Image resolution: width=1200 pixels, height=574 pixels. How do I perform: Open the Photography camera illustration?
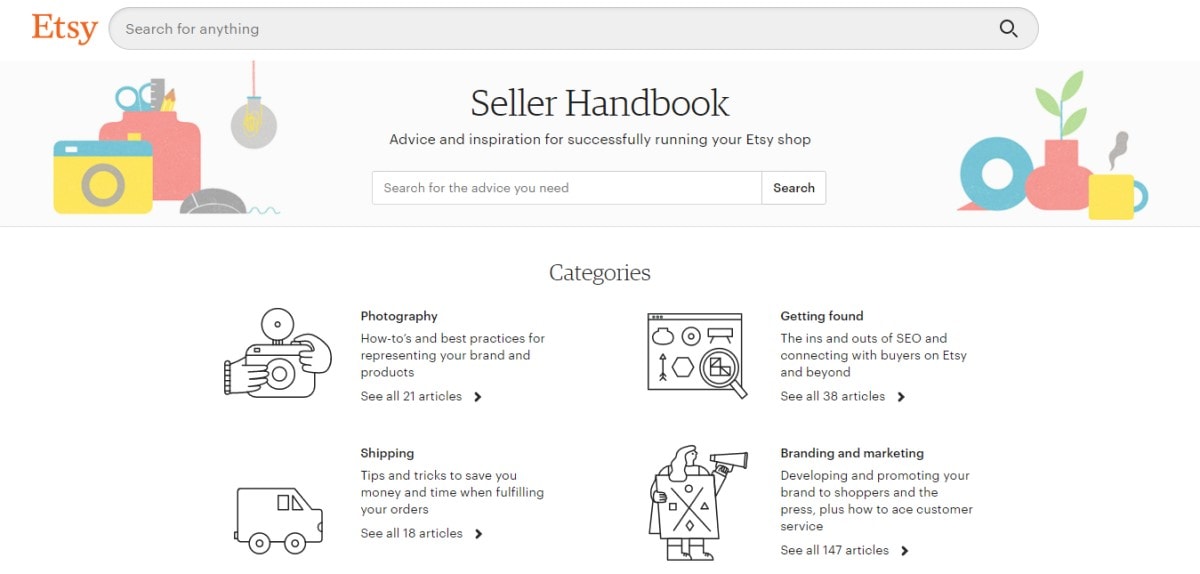(x=278, y=354)
